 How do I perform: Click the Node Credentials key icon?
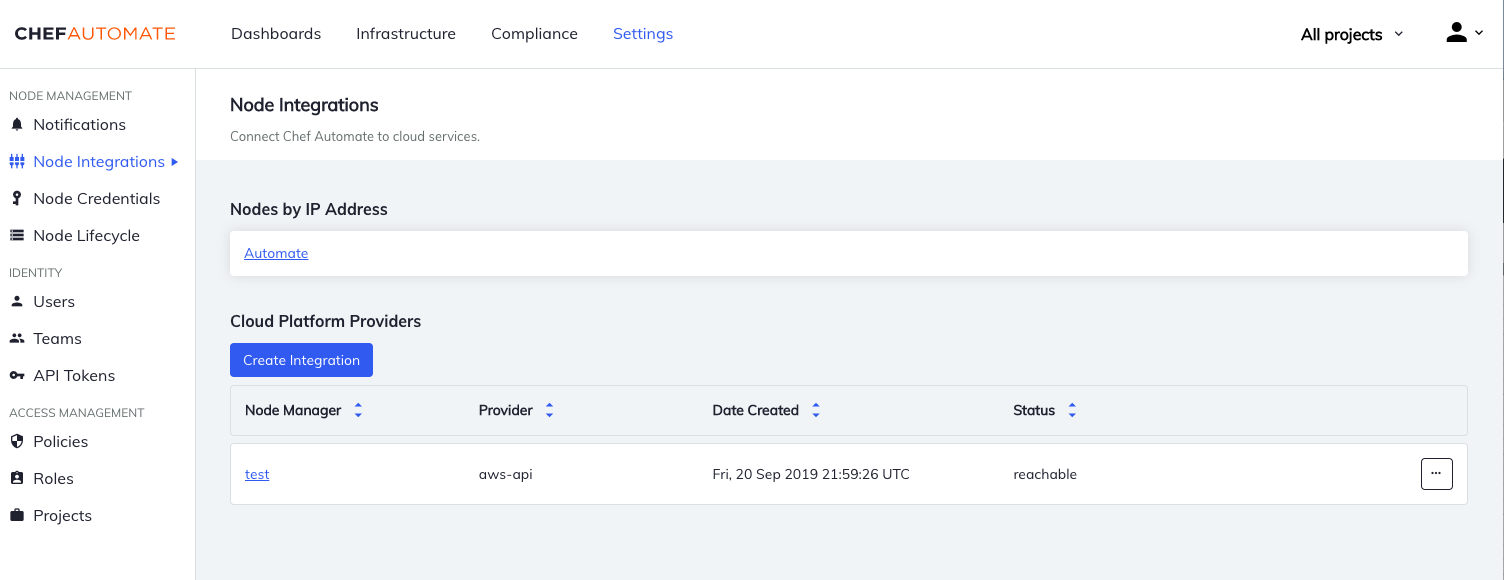coord(17,198)
